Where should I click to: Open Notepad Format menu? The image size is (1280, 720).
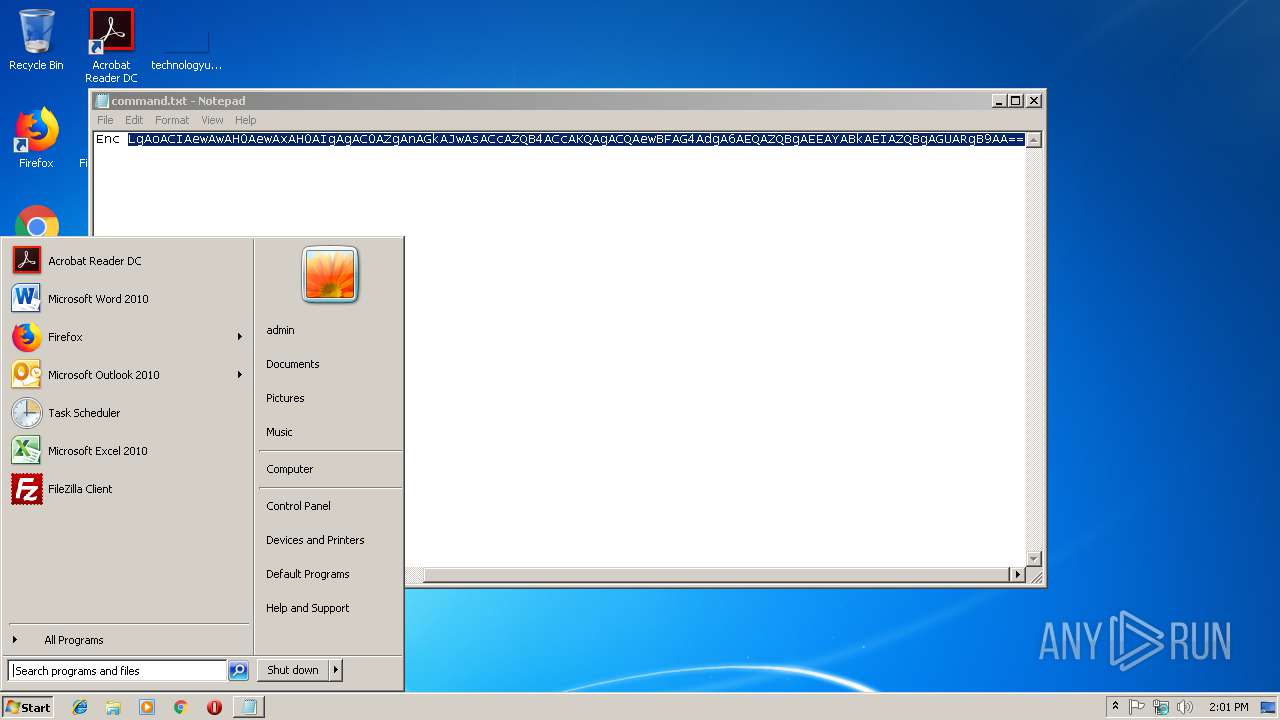pyautogui.click(x=172, y=120)
